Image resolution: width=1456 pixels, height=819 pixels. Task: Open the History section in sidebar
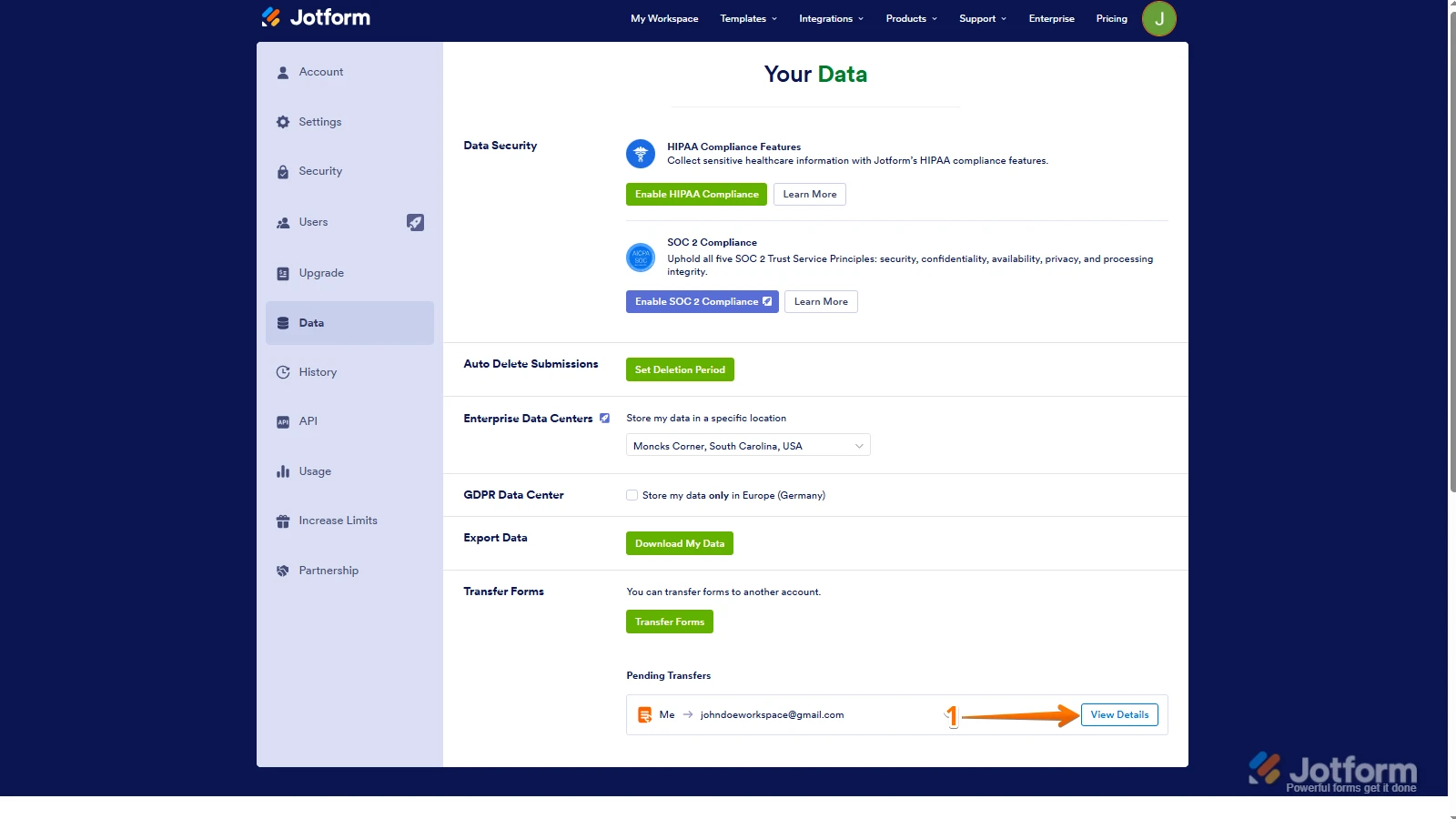click(x=318, y=372)
